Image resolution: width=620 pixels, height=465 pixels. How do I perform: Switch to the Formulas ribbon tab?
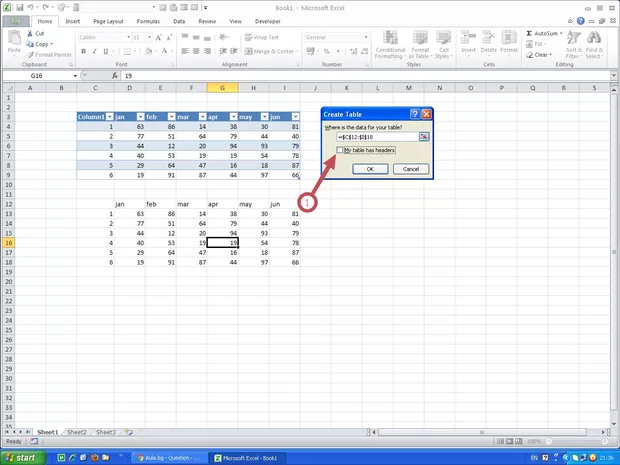[147, 20]
